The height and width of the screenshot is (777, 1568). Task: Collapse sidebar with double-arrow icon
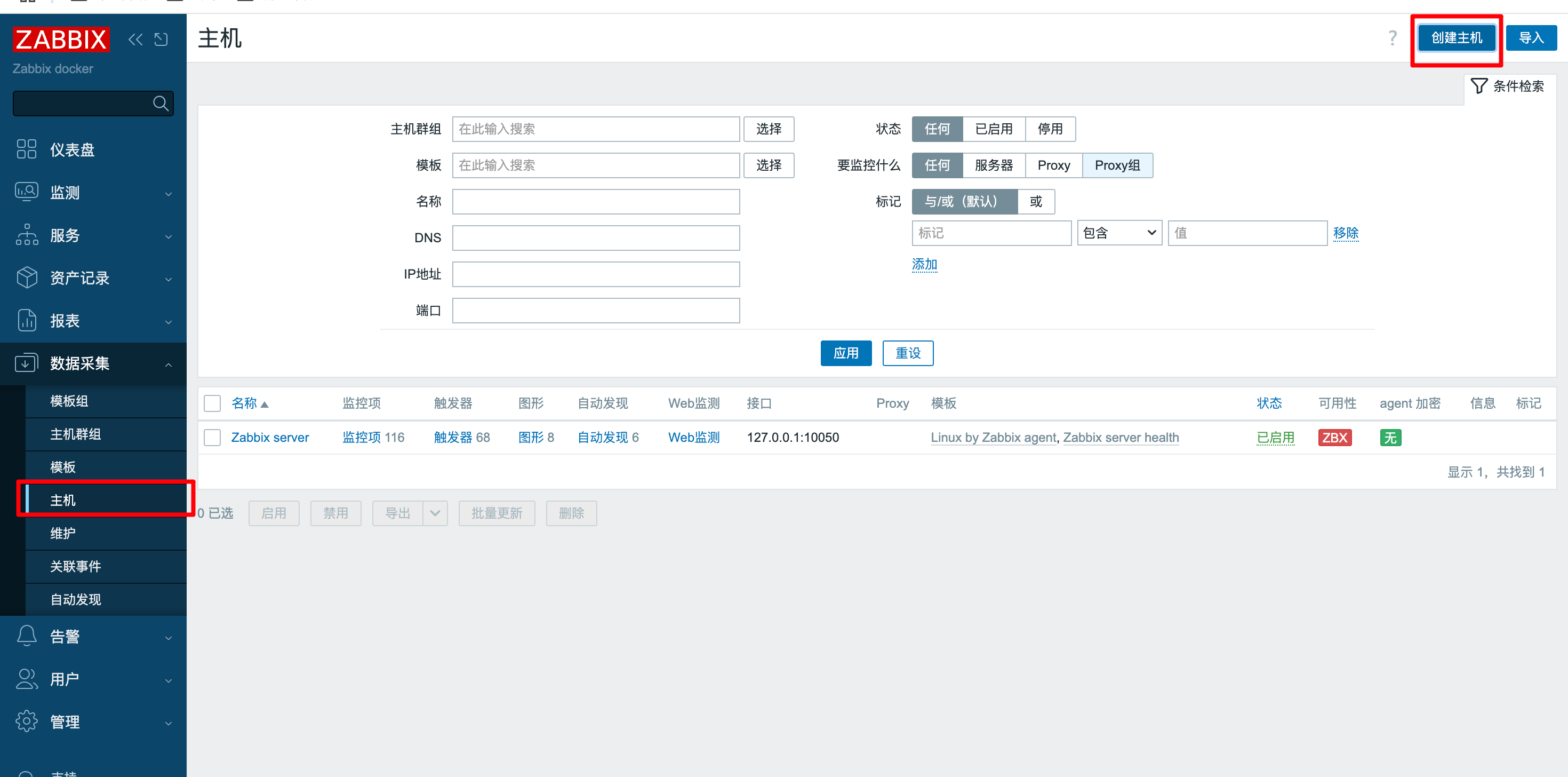(135, 39)
